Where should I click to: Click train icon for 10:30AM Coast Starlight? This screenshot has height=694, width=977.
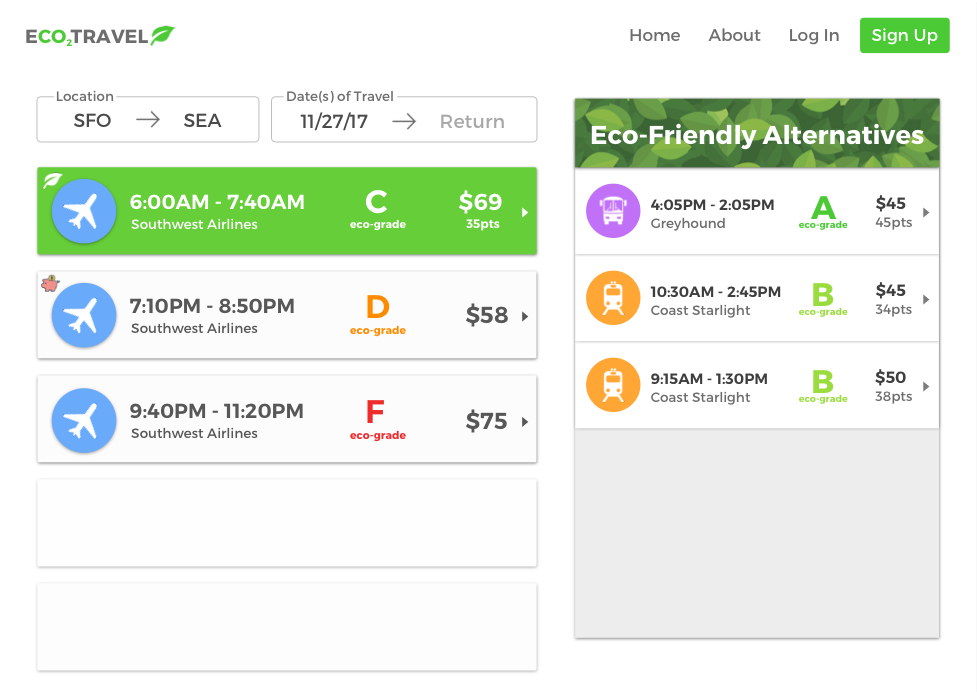tap(613, 298)
